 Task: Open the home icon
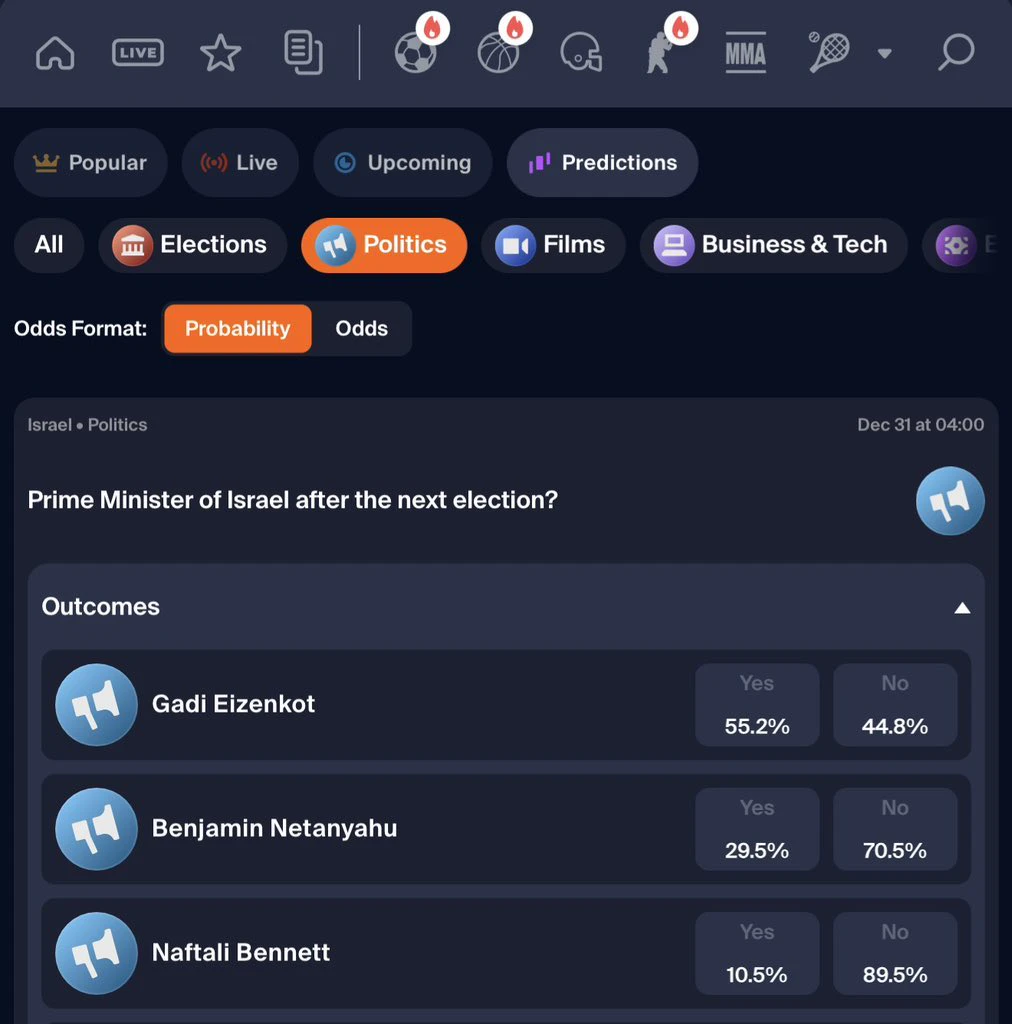(55, 53)
